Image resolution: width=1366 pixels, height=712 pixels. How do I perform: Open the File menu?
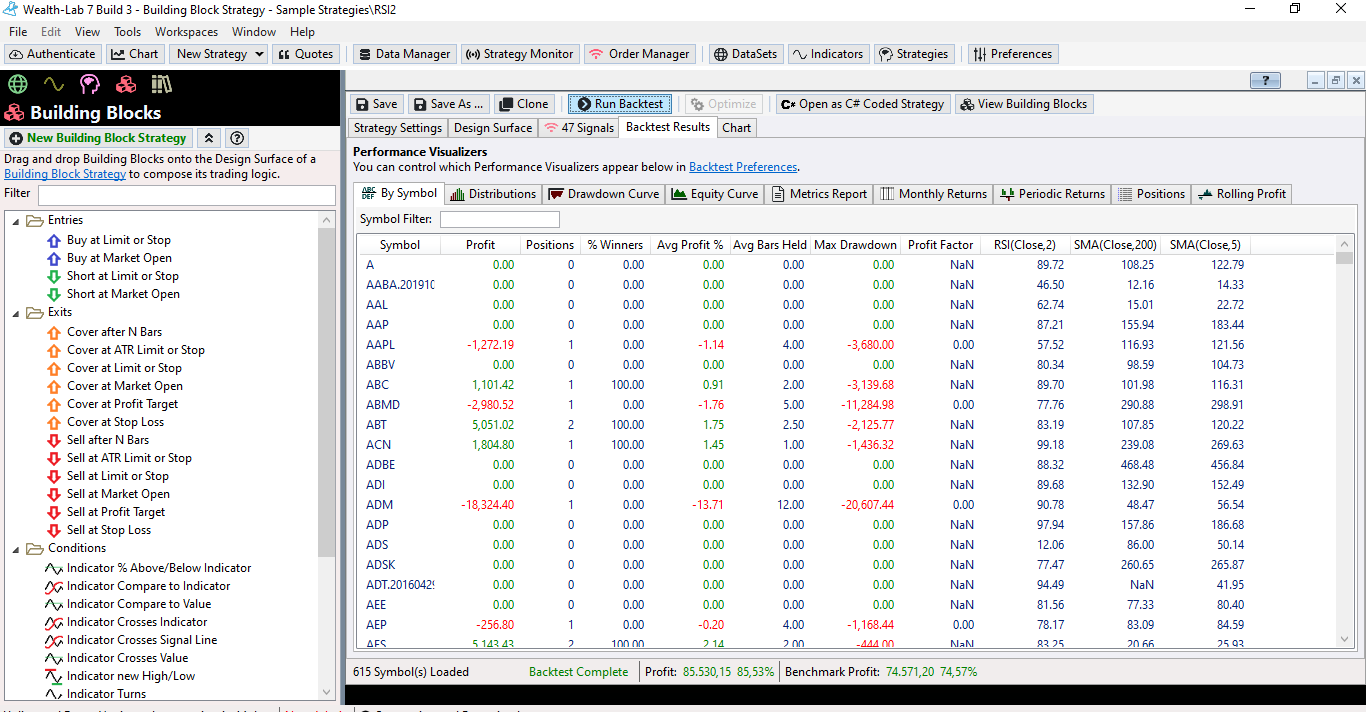pyautogui.click(x=18, y=32)
